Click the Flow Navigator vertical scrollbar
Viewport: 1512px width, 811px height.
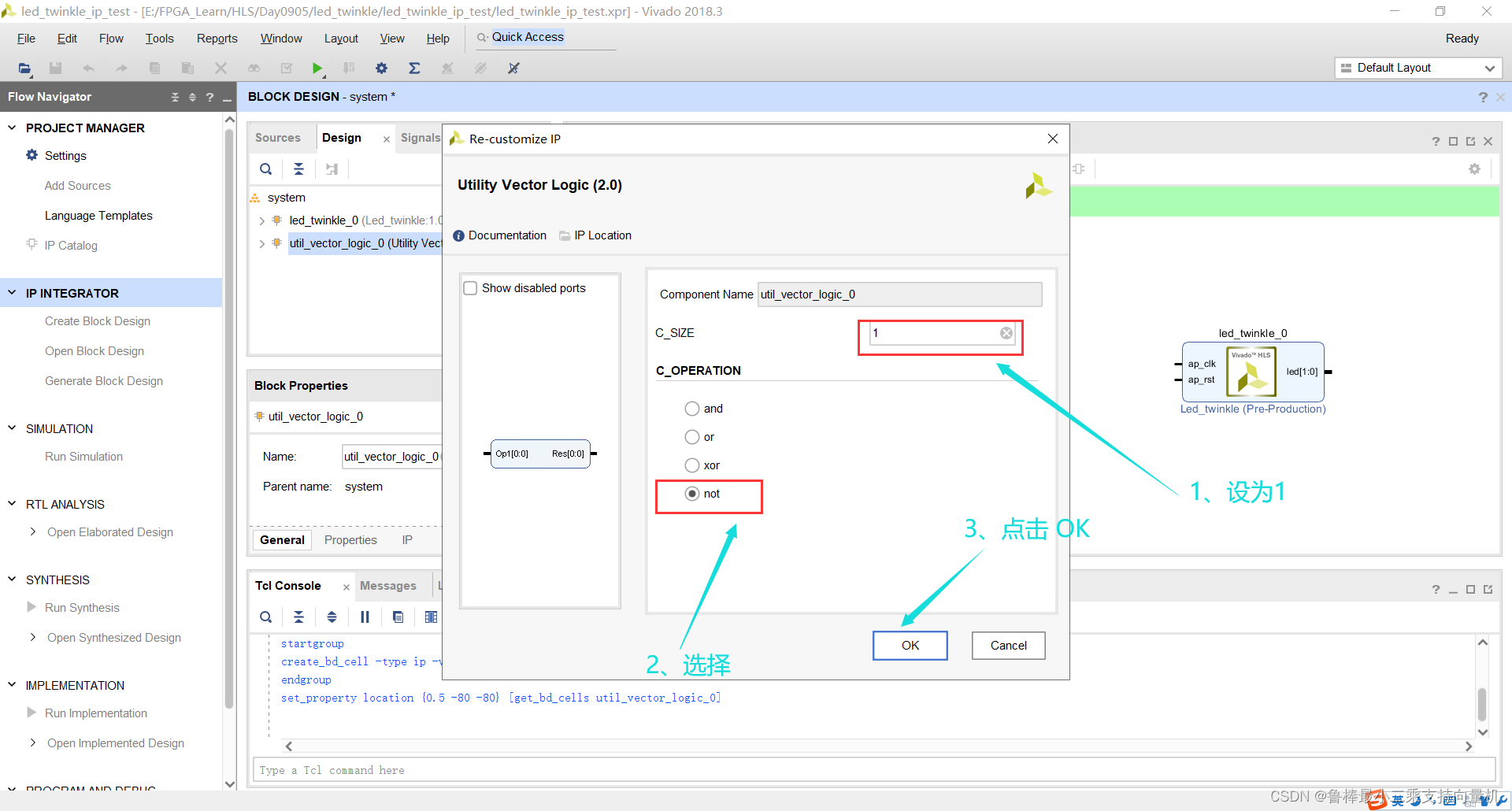[229, 417]
